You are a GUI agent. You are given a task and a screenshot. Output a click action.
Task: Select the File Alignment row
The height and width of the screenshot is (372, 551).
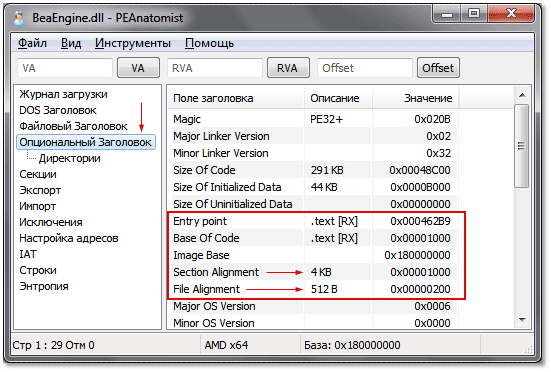point(313,289)
